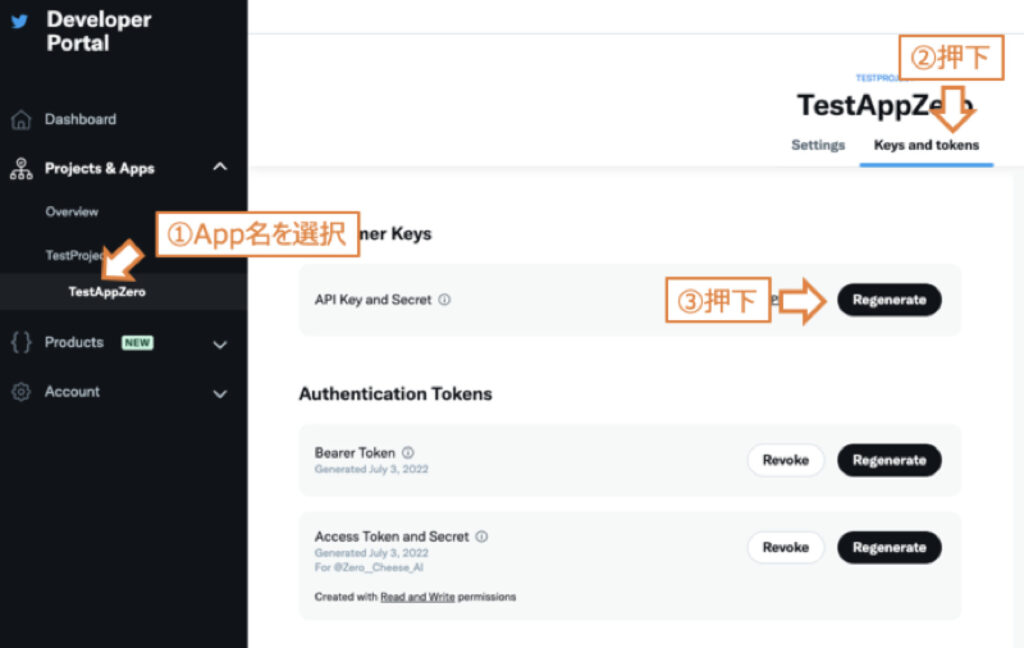The height and width of the screenshot is (648, 1024).
Task: Regenerate the API Key and Secret
Action: [x=889, y=300]
